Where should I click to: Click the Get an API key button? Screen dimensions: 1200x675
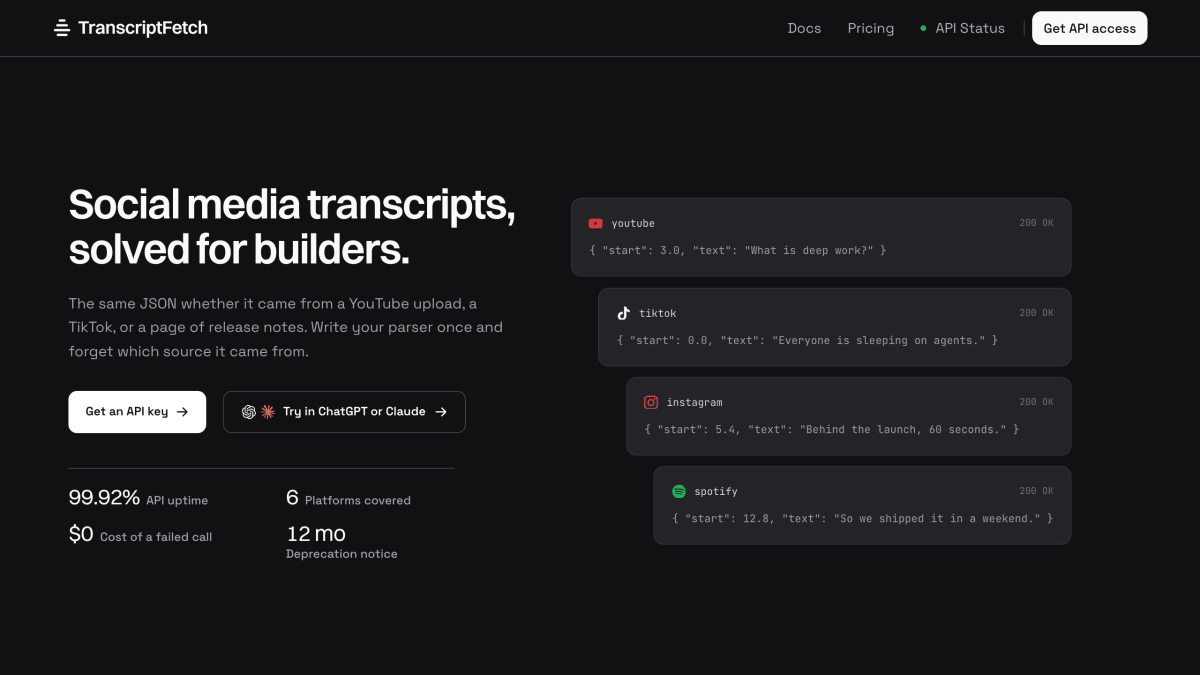137,412
